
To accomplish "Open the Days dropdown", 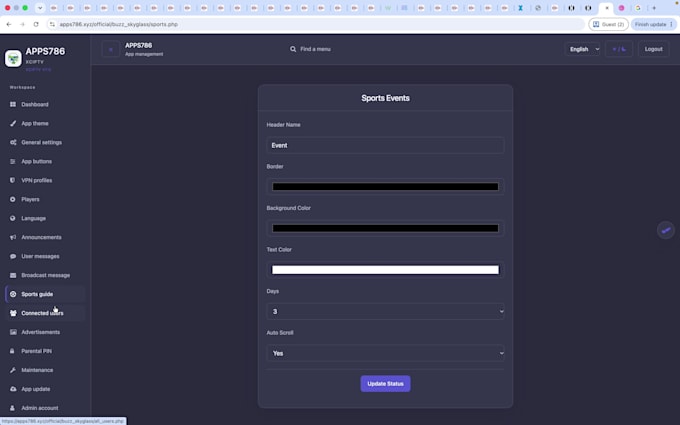I will 385,311.
